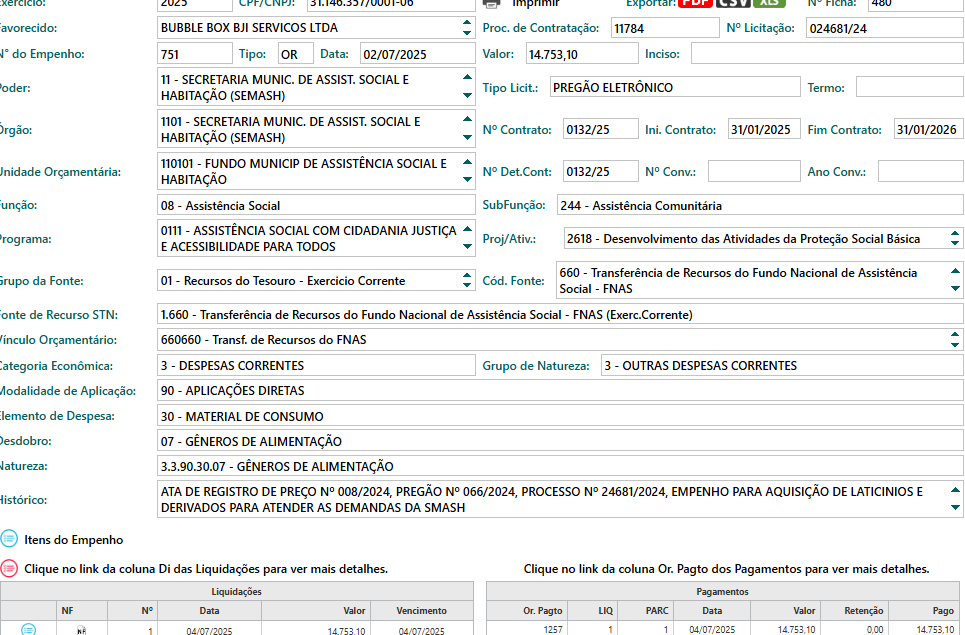Click the Vencimento column header in Liquidações

pos(421,610)
